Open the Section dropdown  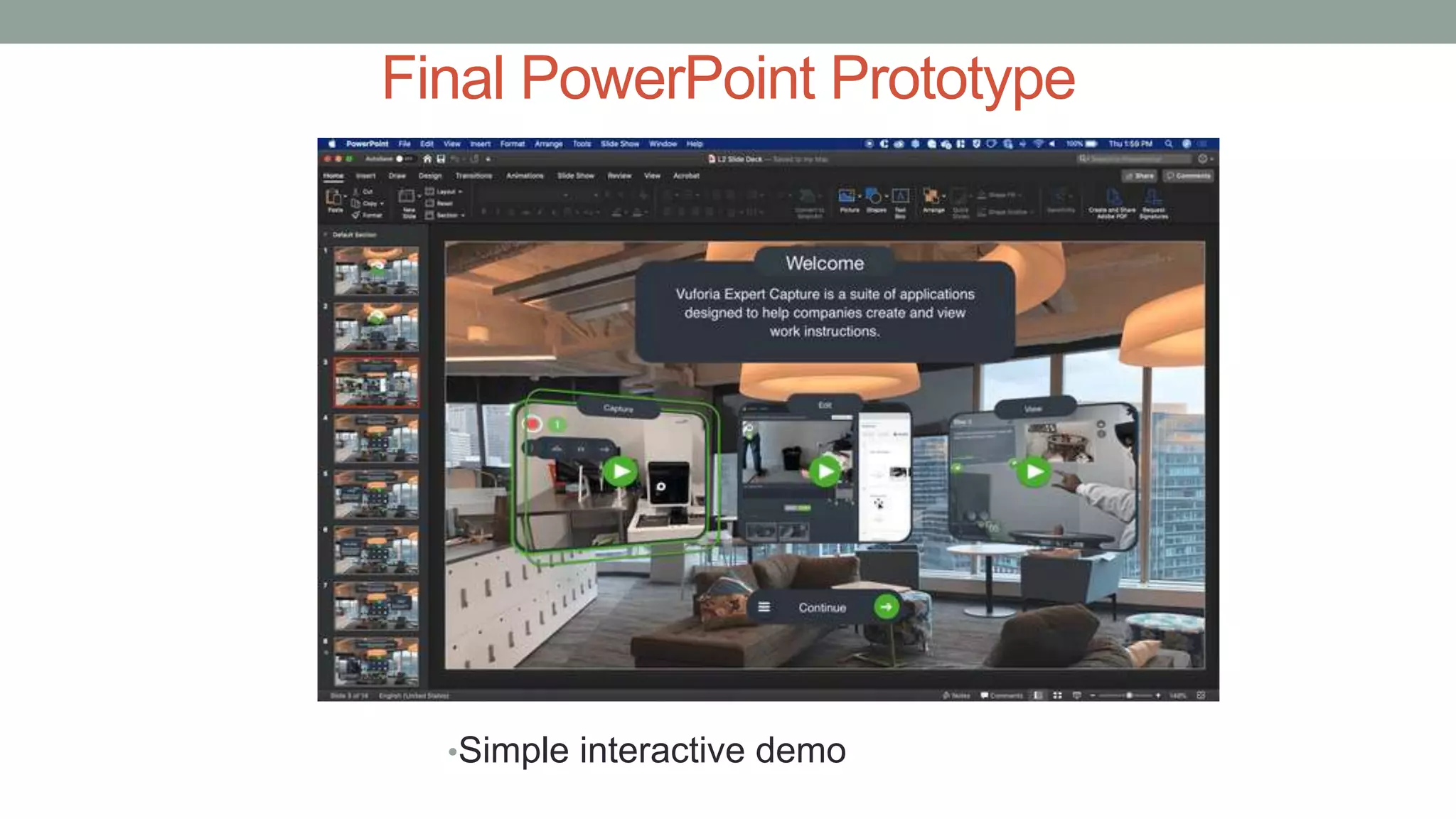point(446,215)
